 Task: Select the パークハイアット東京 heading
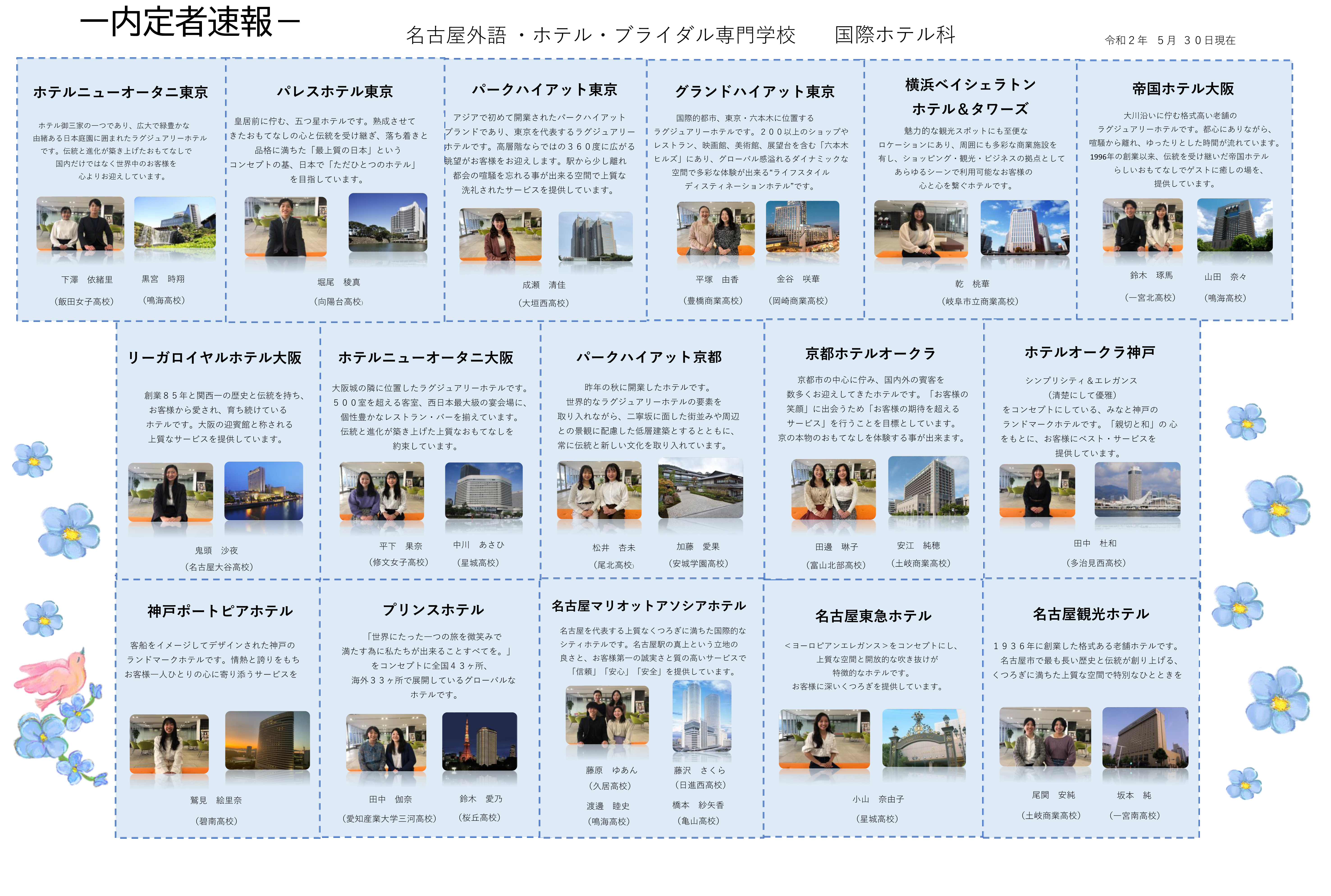[545, 90]
